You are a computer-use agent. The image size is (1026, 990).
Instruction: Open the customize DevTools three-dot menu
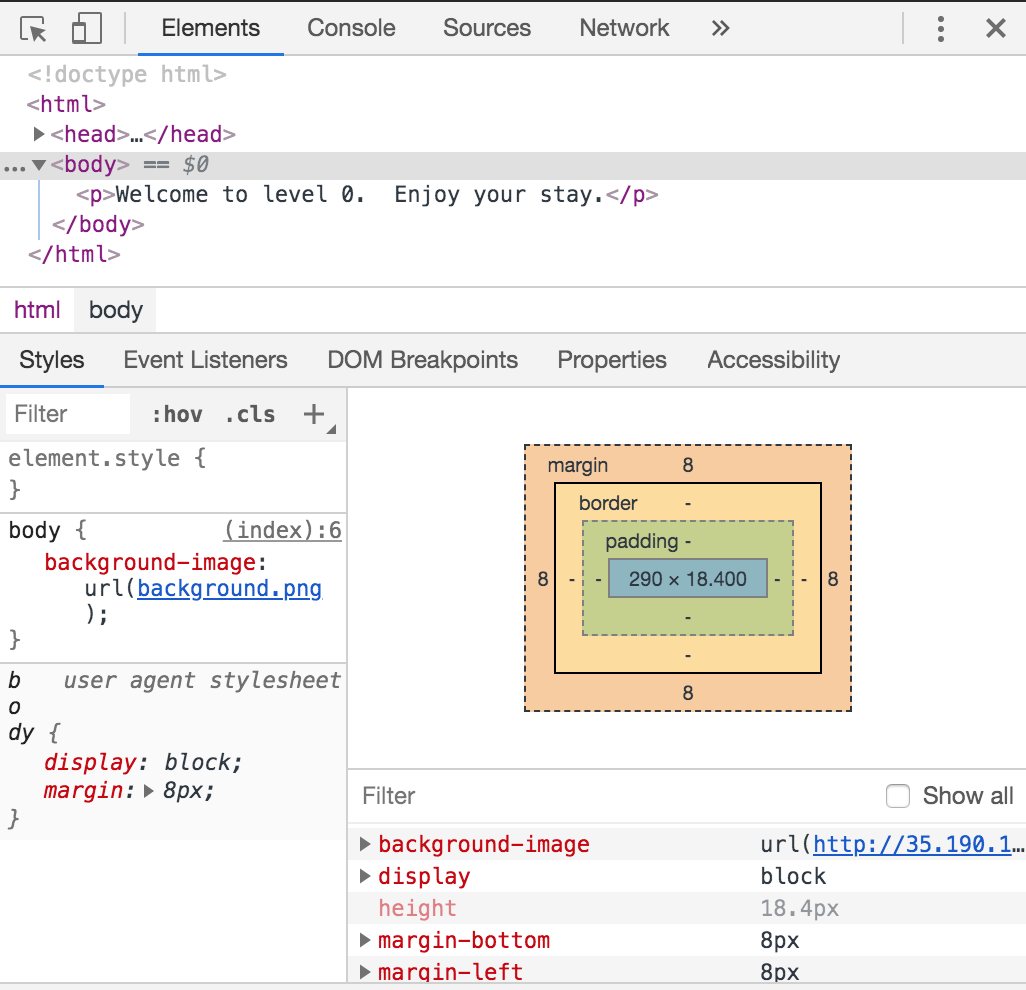point(940,28)
